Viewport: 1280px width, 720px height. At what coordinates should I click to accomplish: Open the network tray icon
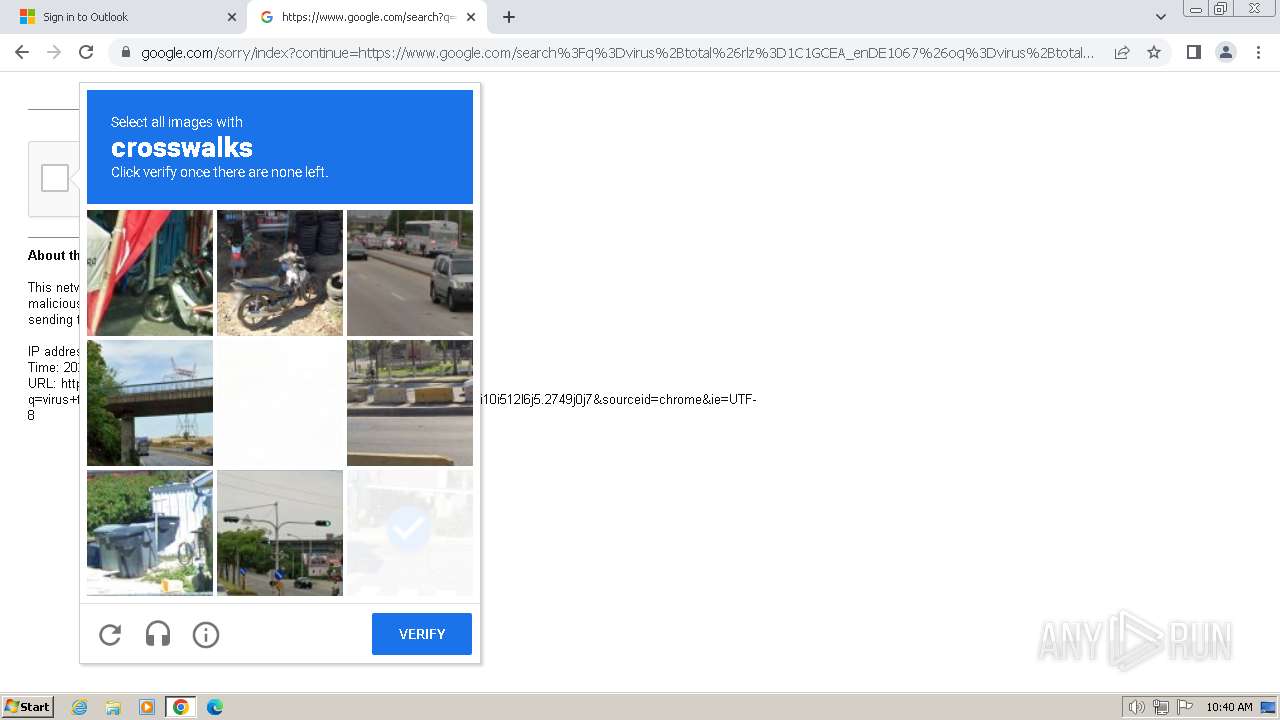click(x=1161, y=707)
